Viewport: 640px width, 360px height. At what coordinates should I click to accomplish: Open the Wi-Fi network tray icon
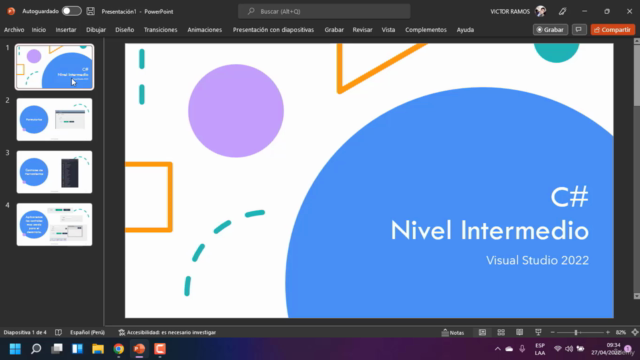558,349
